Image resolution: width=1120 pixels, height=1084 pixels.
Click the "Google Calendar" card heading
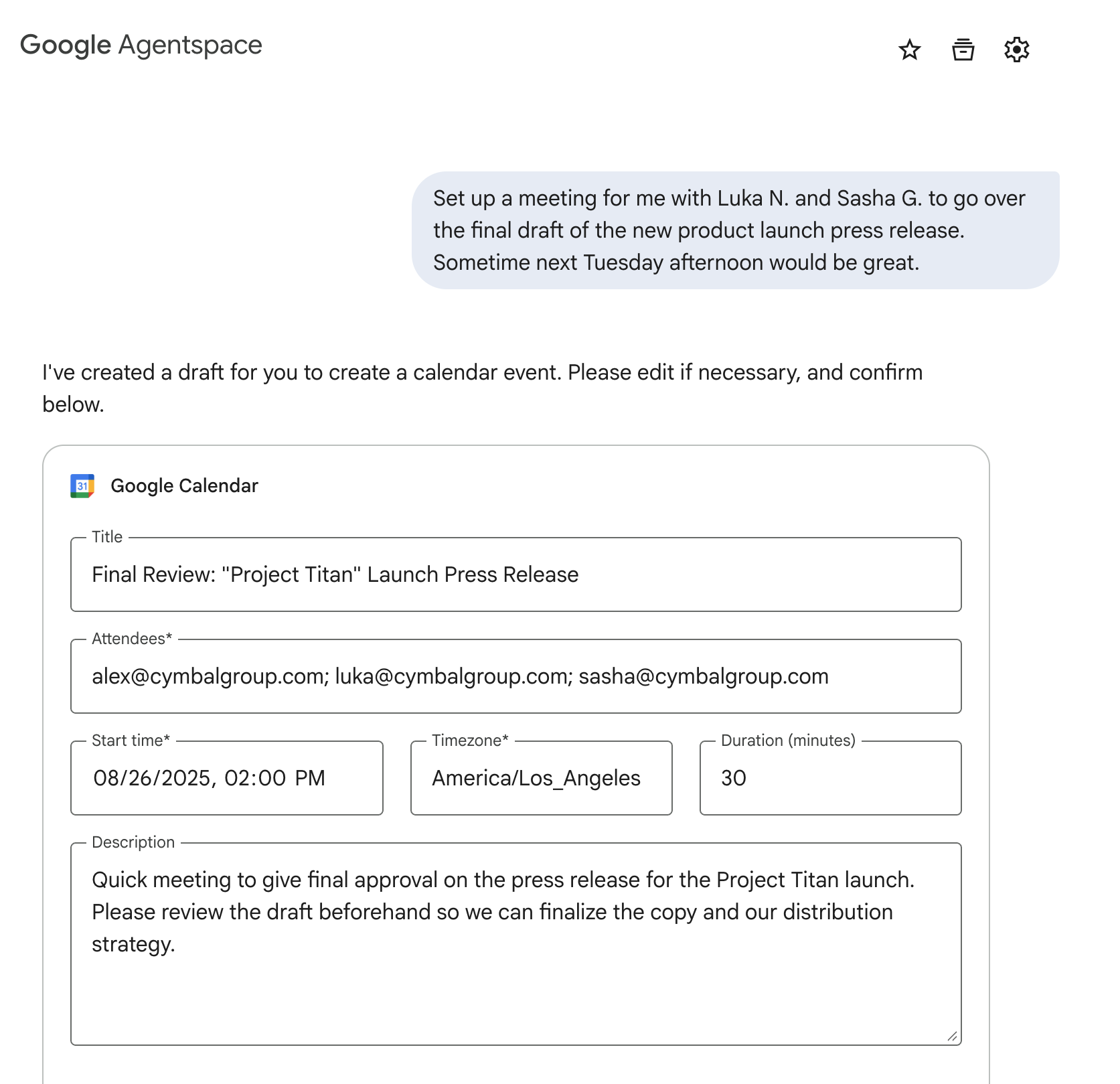click(x=184, y=486)
